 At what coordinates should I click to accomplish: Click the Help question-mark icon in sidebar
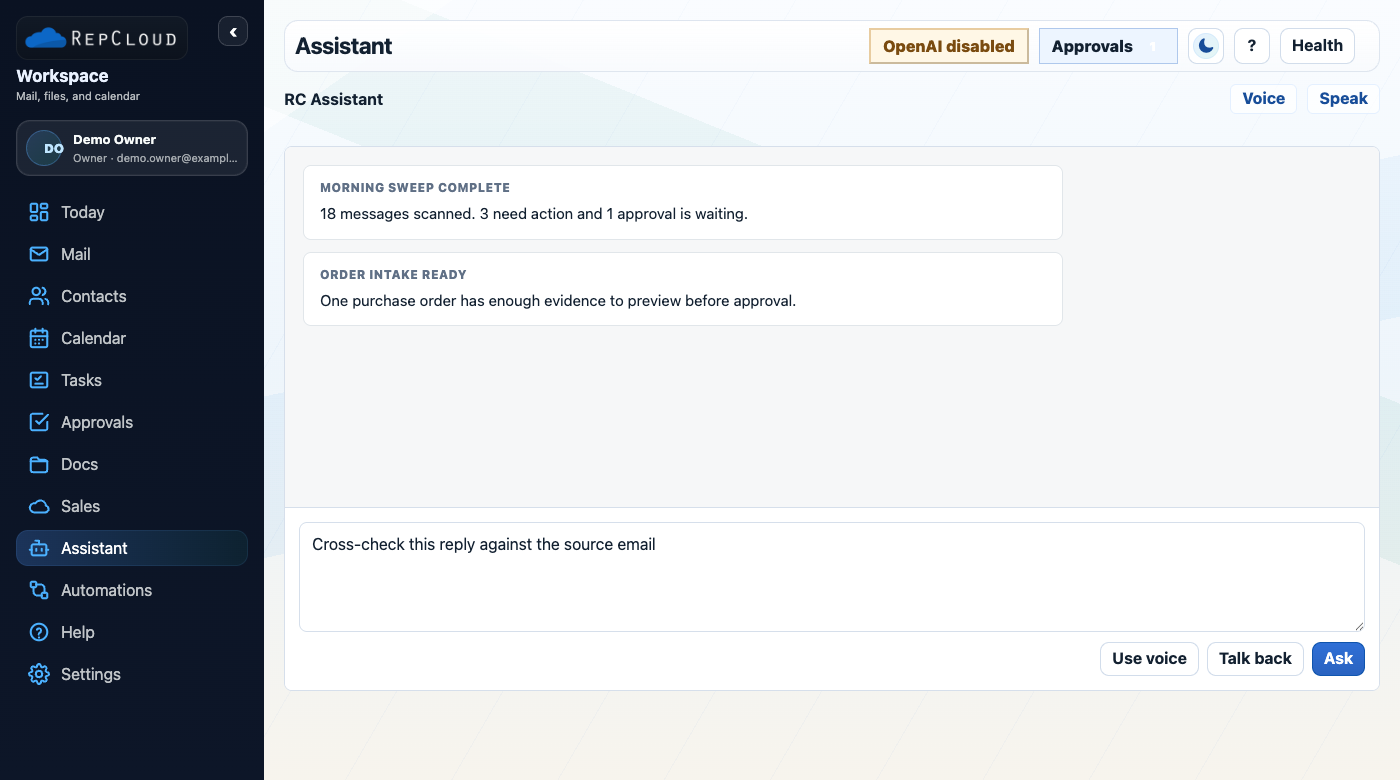[x=39, y=632]
